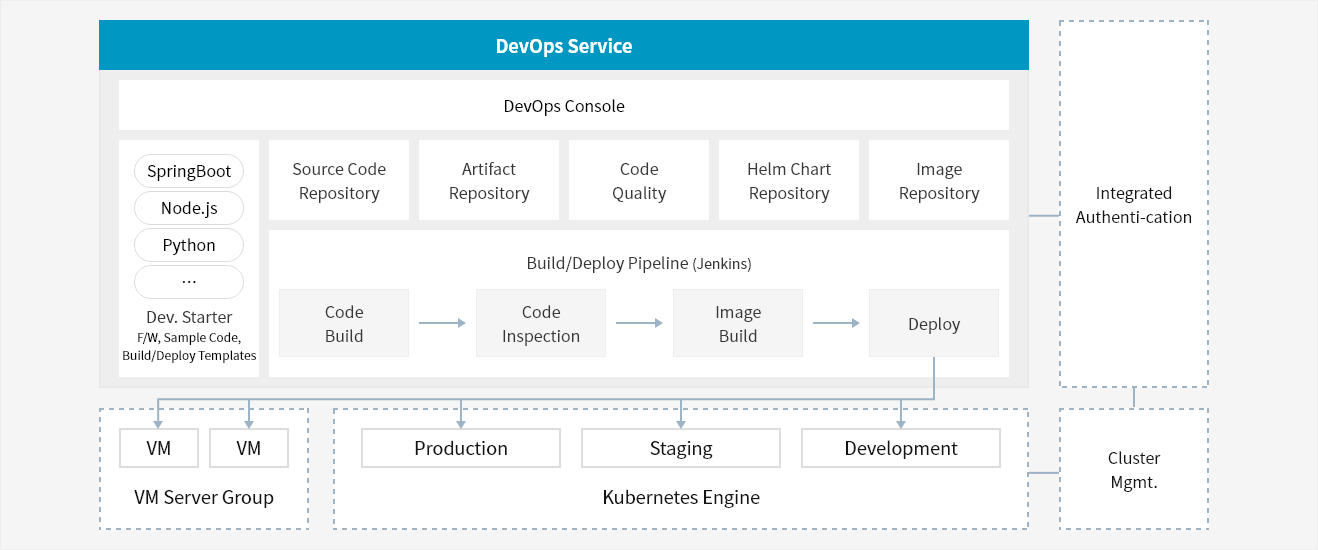
Task: Click 'Build/Deploy Templates' text
Action: coord(189,355)
